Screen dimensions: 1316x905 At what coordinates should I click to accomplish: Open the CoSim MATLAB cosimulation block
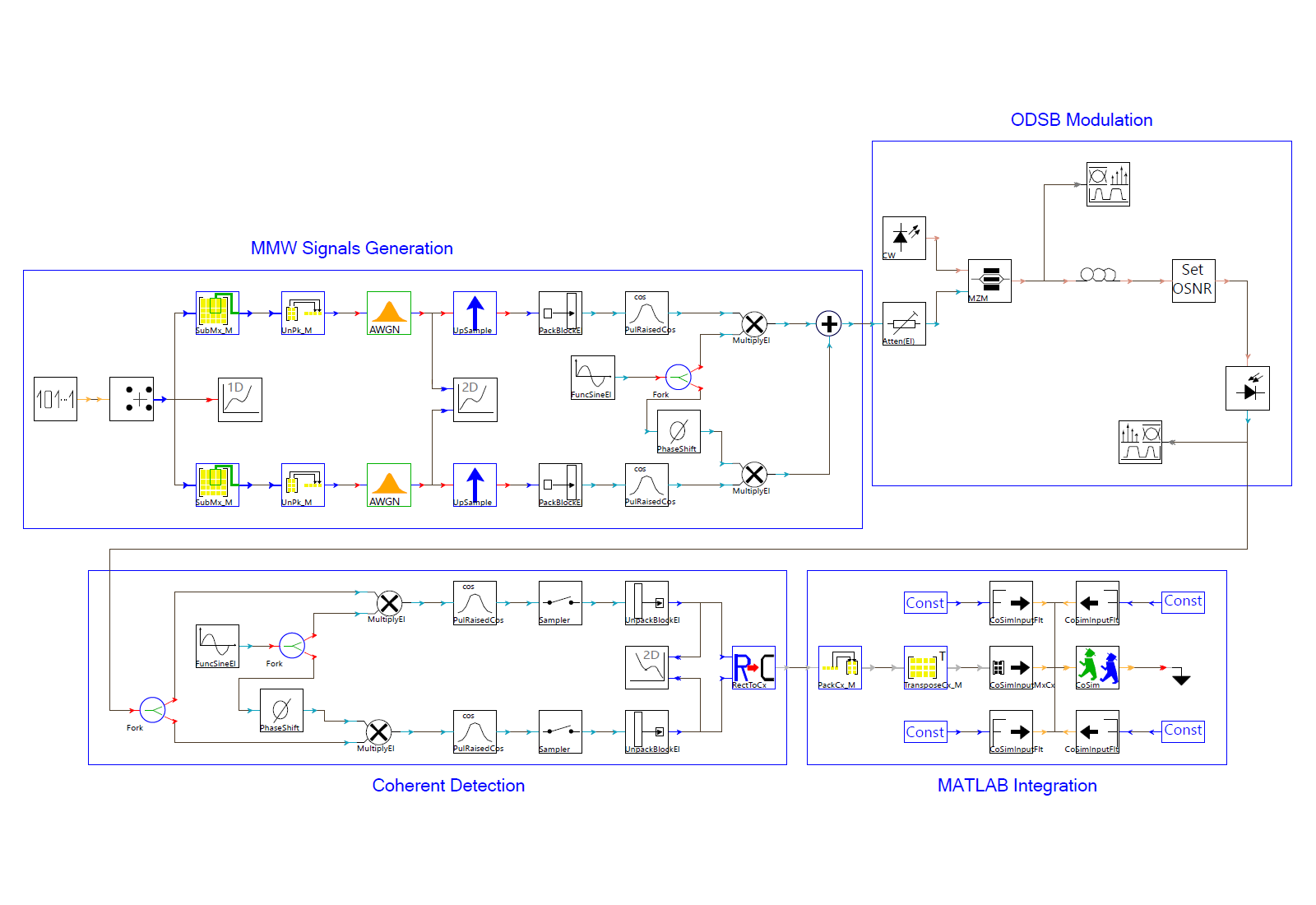1097,667
